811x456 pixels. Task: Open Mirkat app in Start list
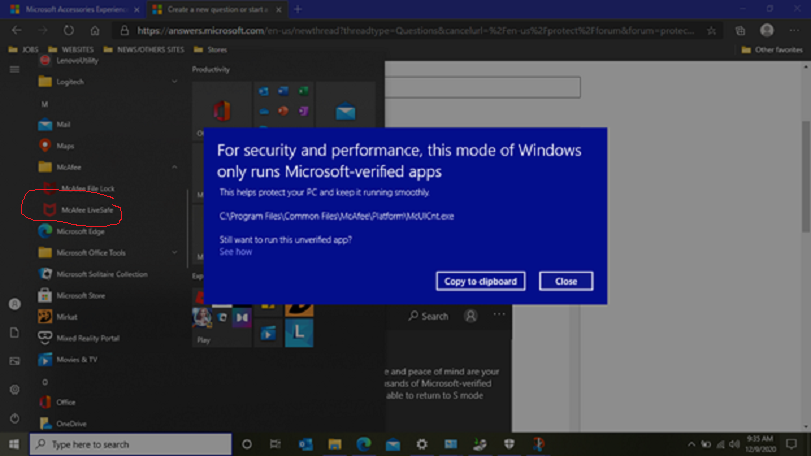pyautogui.click(x=58, y=317)
